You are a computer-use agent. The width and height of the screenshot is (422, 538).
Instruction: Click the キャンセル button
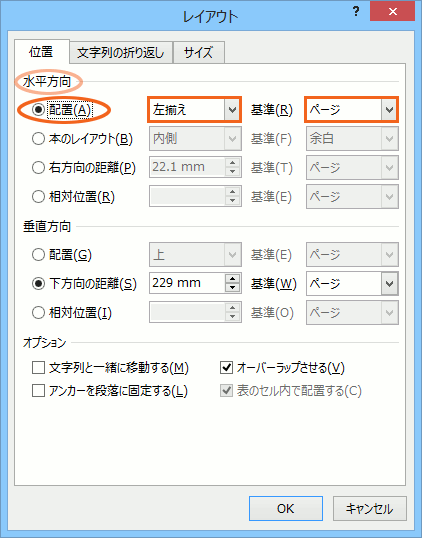point(370,508)
